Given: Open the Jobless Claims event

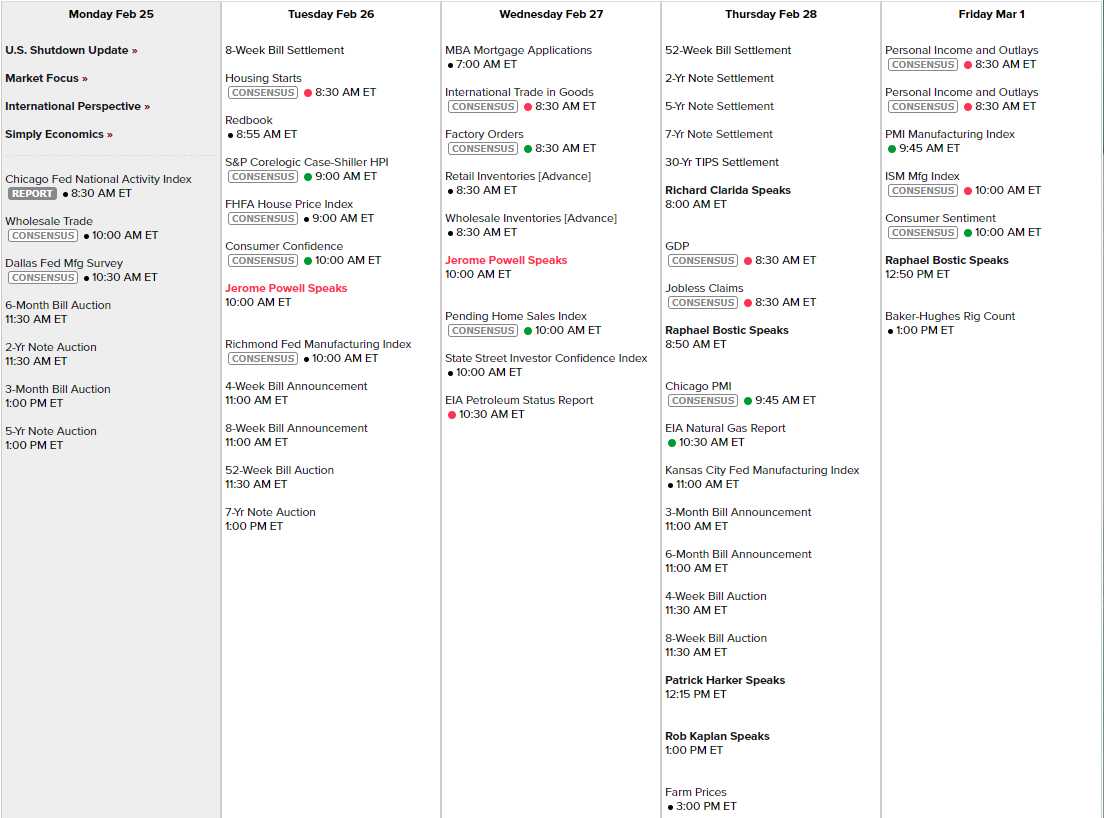Looking at the screenshot, I should 704,288.
